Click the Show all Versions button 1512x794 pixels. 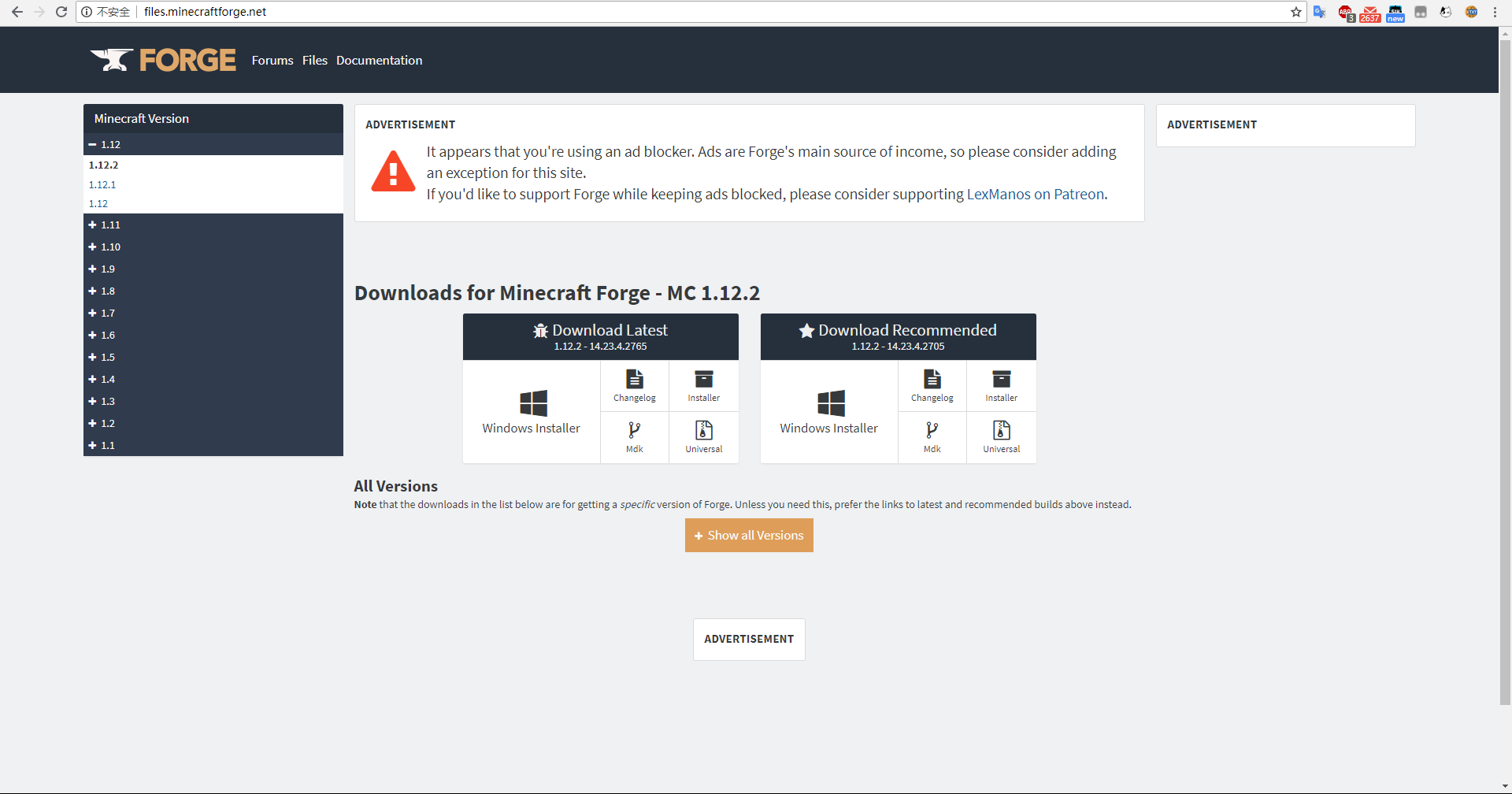pos(749,536)
